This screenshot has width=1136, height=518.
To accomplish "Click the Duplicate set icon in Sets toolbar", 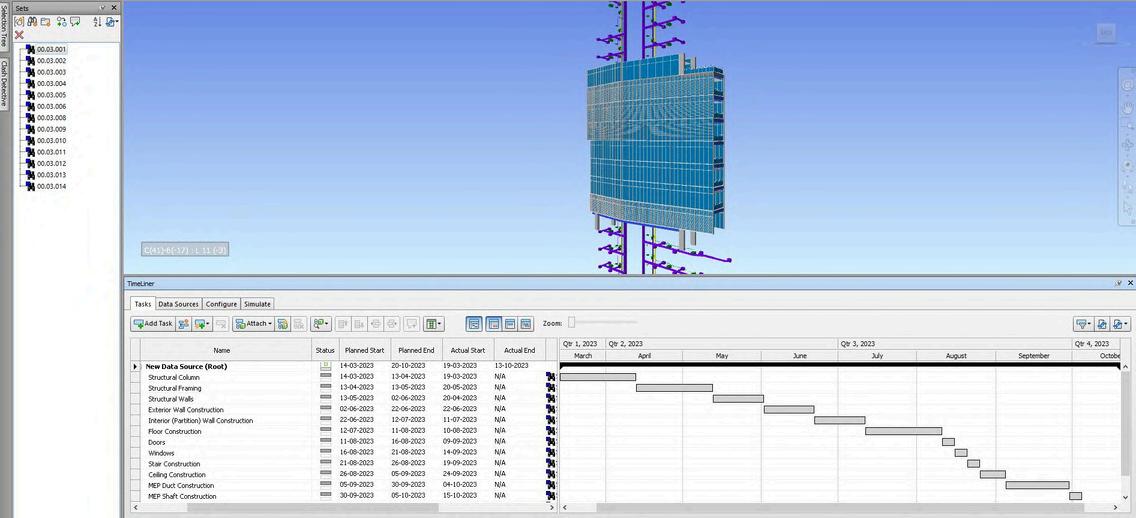I will (x=62, y=22).
